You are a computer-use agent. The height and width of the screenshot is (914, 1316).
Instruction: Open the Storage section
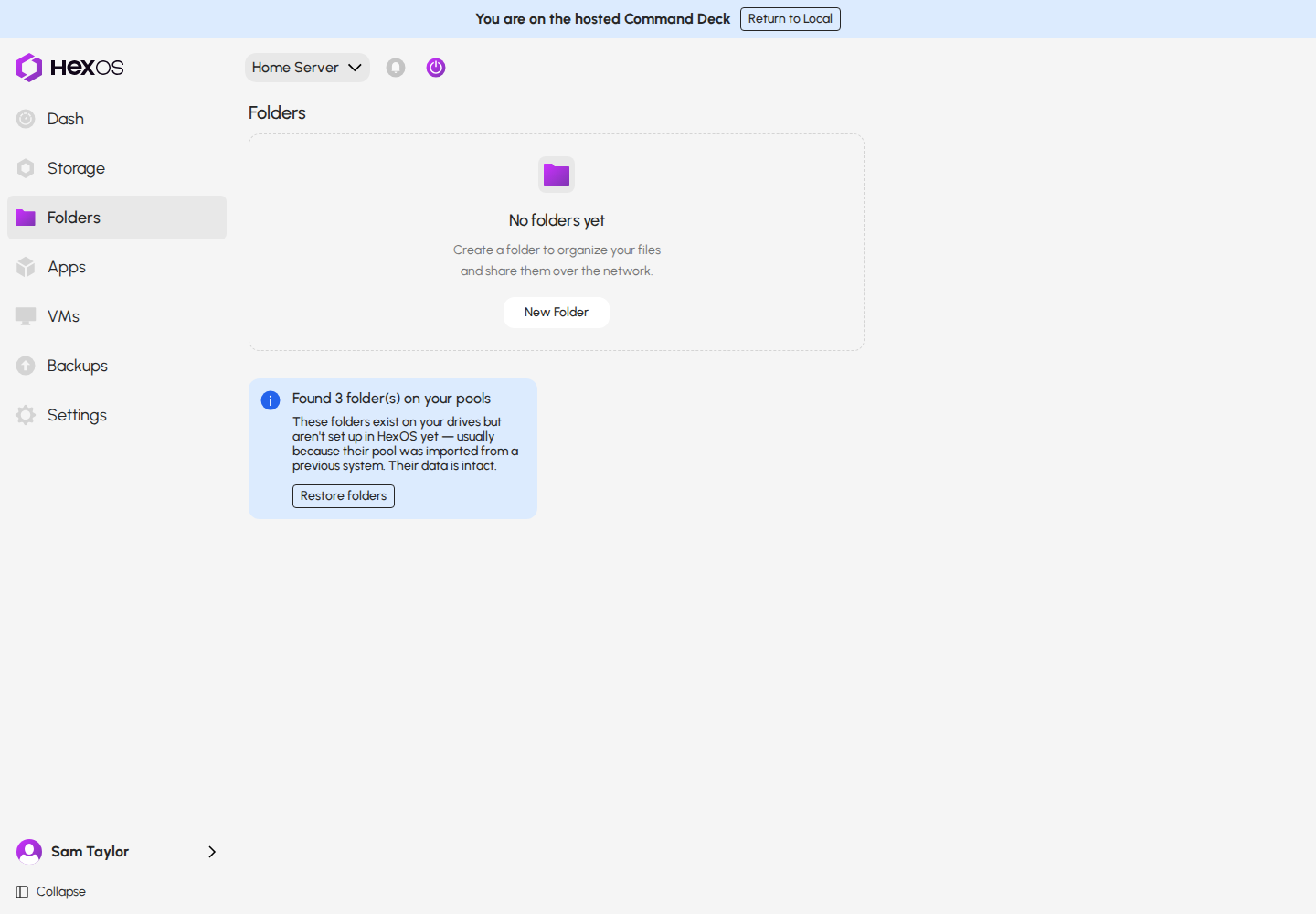click(x=117, y=168)
